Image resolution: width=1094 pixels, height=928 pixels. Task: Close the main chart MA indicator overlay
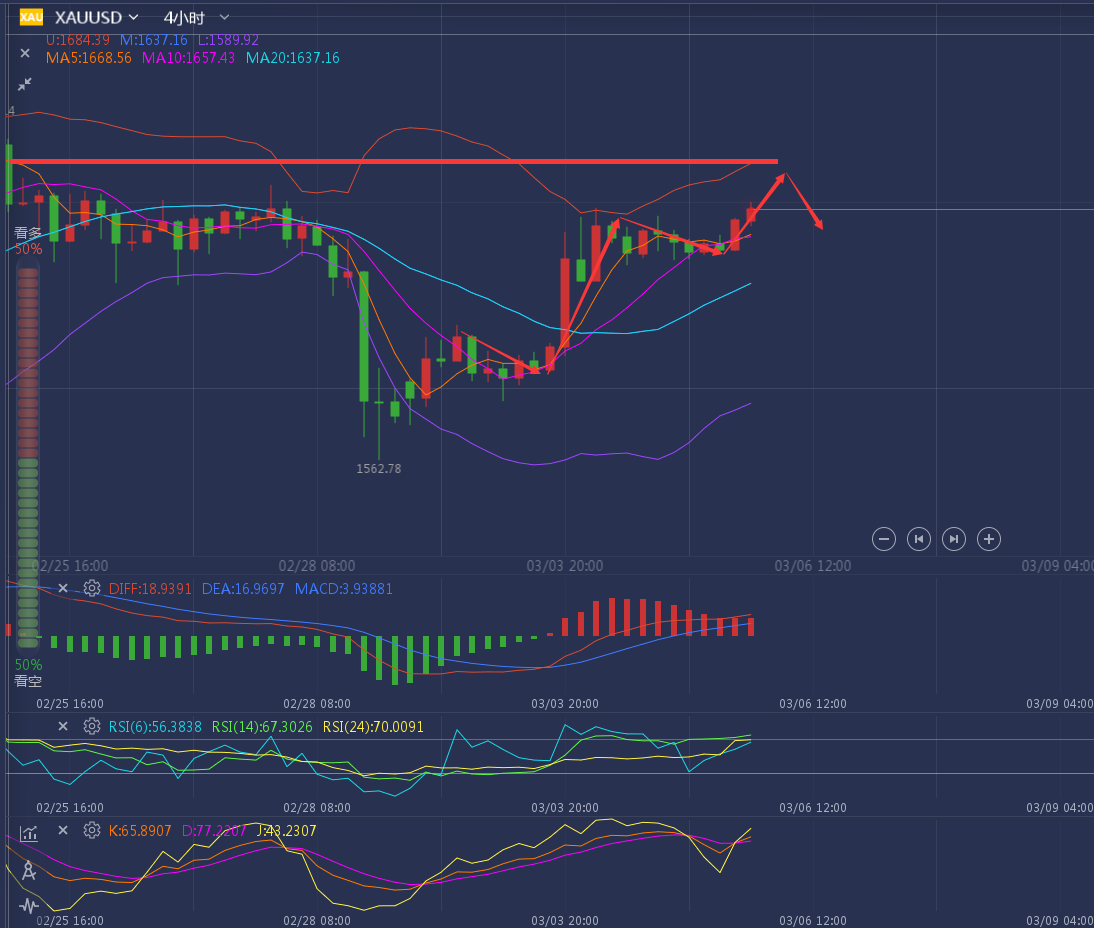click(25, 53)
